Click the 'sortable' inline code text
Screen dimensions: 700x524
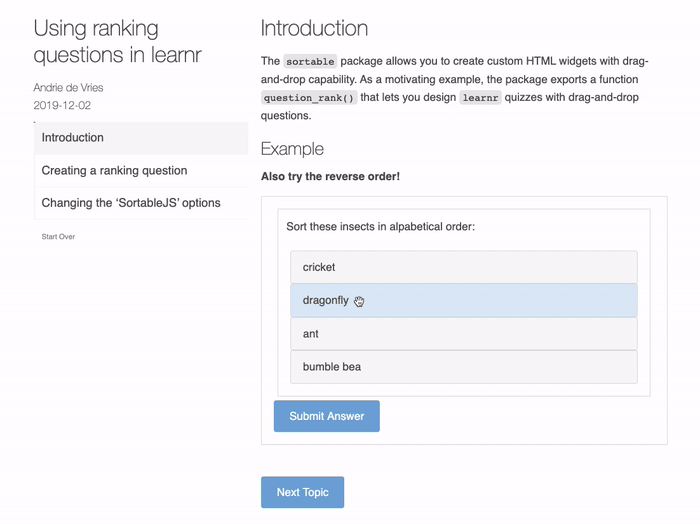(310, 61)
